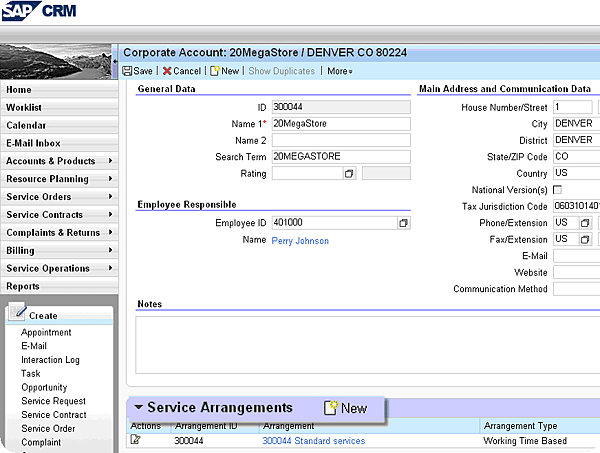Open Fax country value help icon
The width and height of the screenshot is (600, 453).
click(x=585, y=240)
